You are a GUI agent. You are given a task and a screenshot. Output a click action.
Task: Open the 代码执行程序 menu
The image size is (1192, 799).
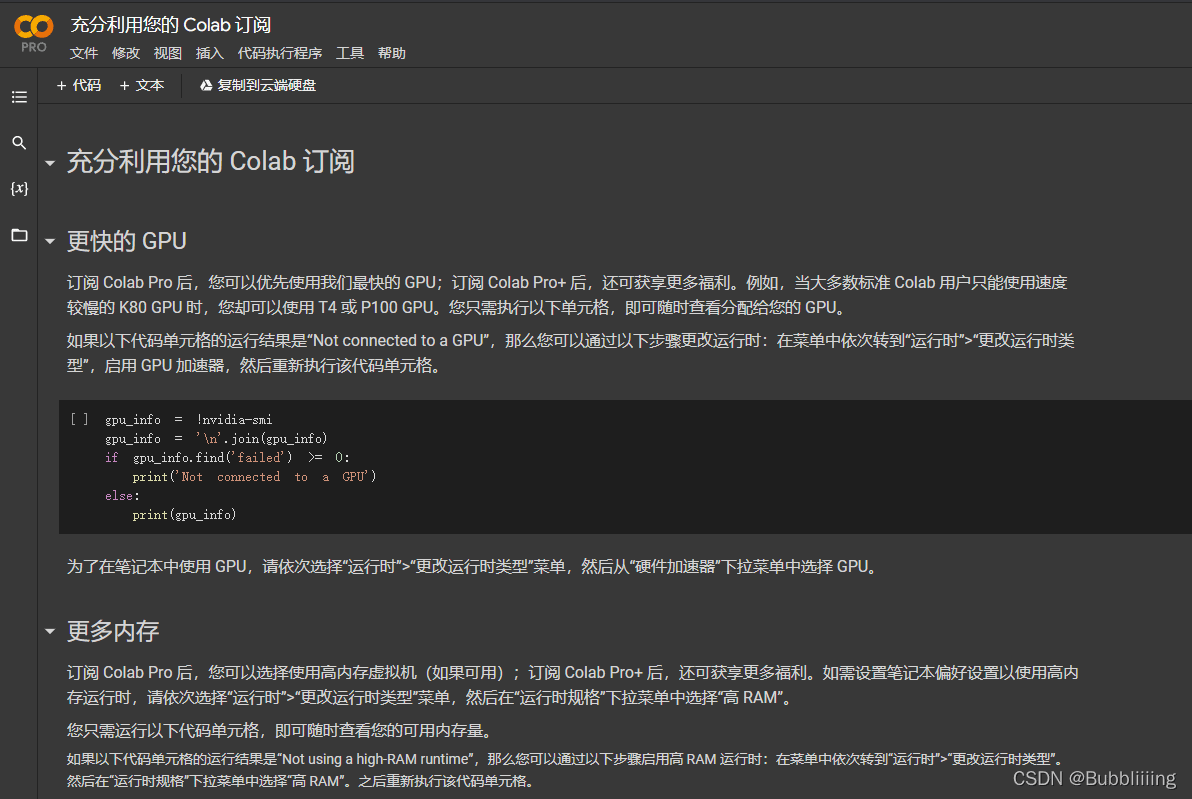pyautogui.click(x=280, y=54)
